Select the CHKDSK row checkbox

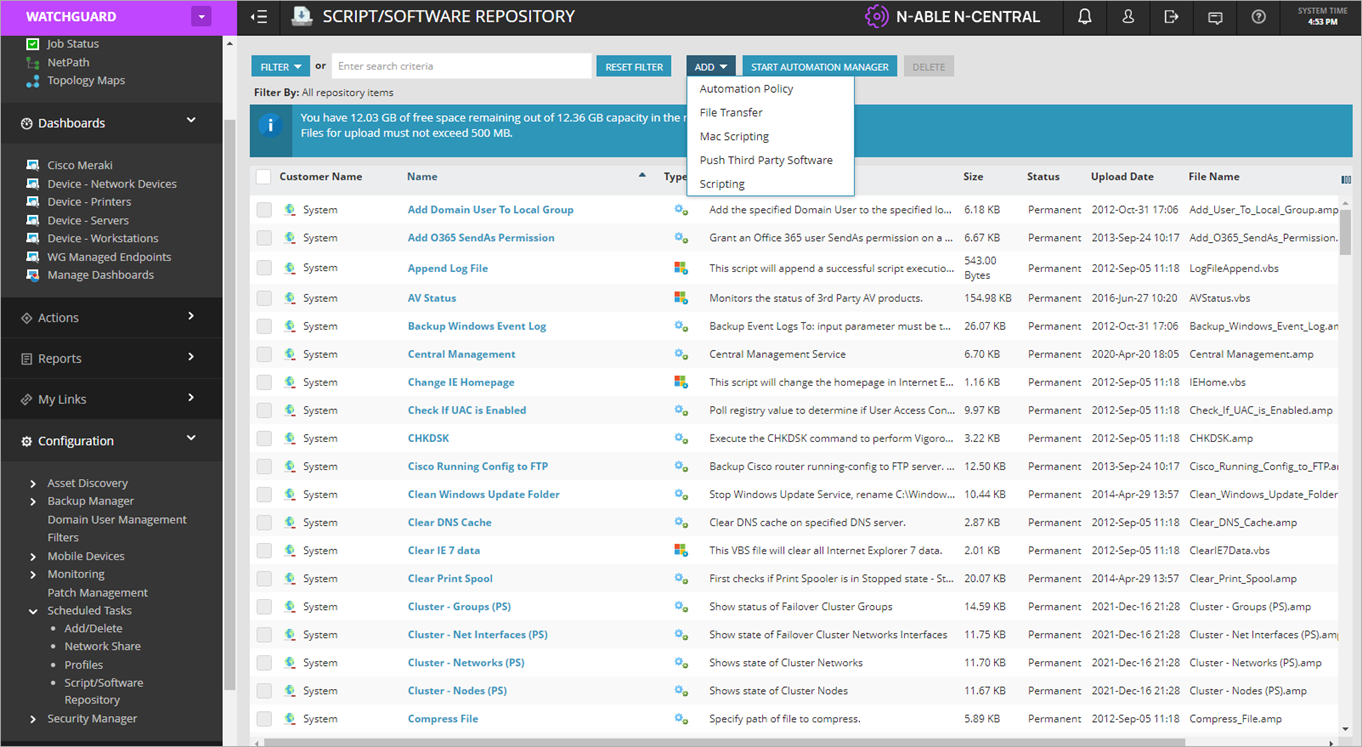(264, 437)
